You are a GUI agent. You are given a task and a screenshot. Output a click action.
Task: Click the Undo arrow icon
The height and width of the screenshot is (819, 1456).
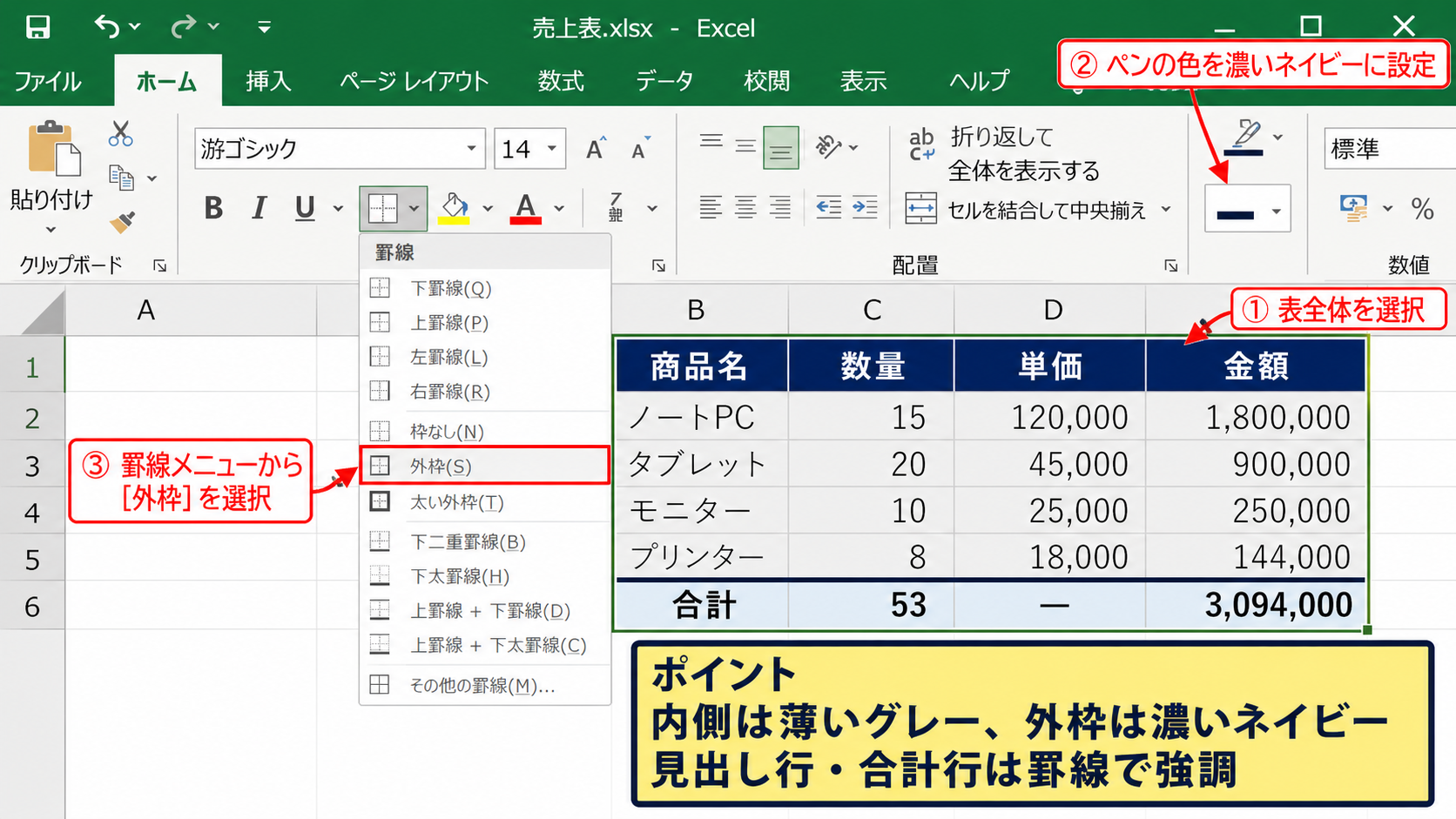(107, 27)
